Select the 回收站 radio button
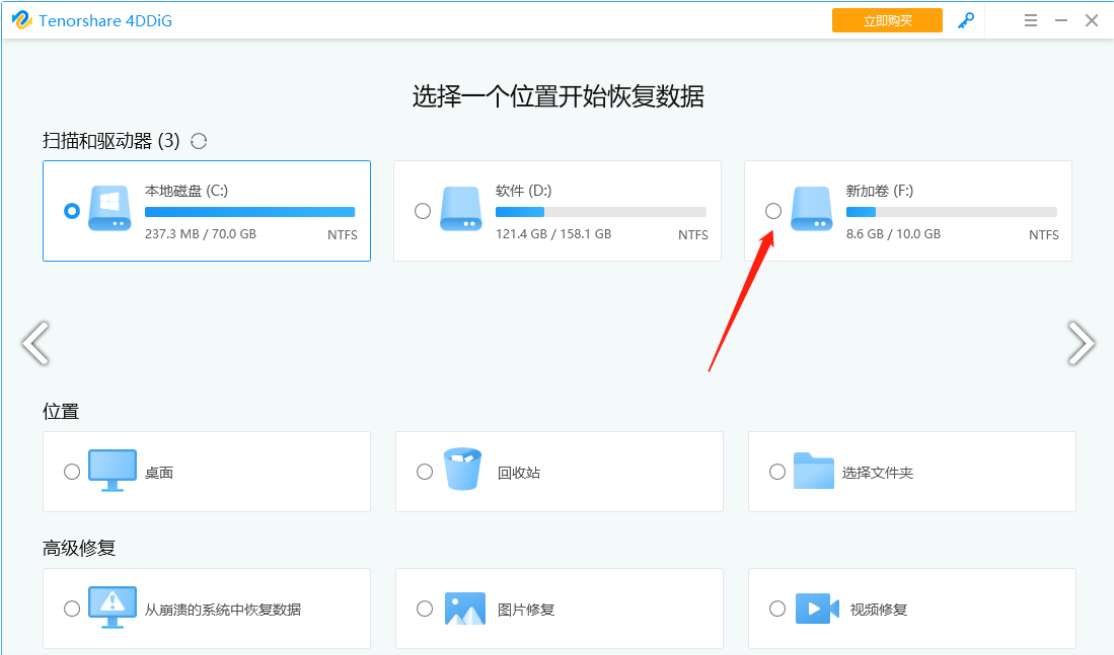The image size is (1114, 655). pos(425,472)
